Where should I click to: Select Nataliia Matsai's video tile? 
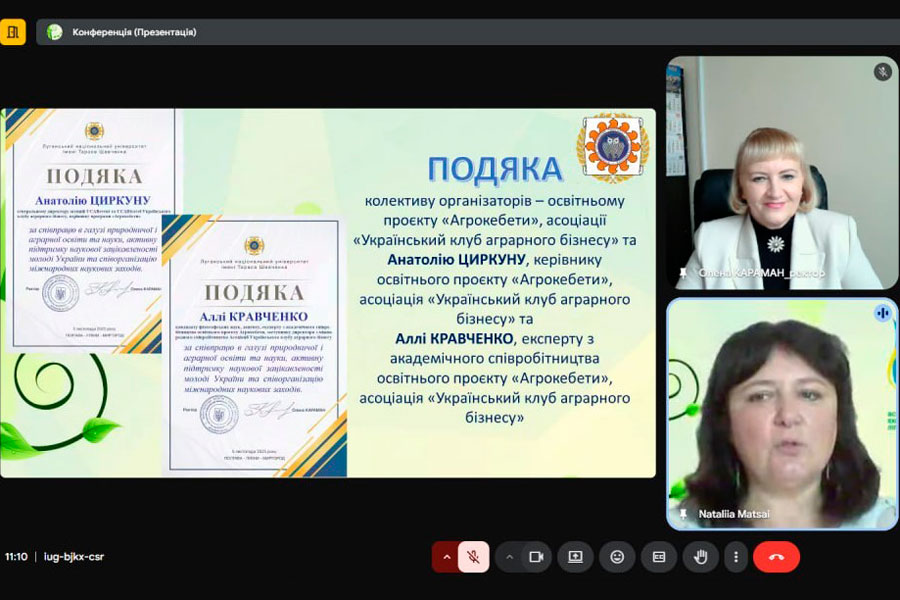click(782, 414)
